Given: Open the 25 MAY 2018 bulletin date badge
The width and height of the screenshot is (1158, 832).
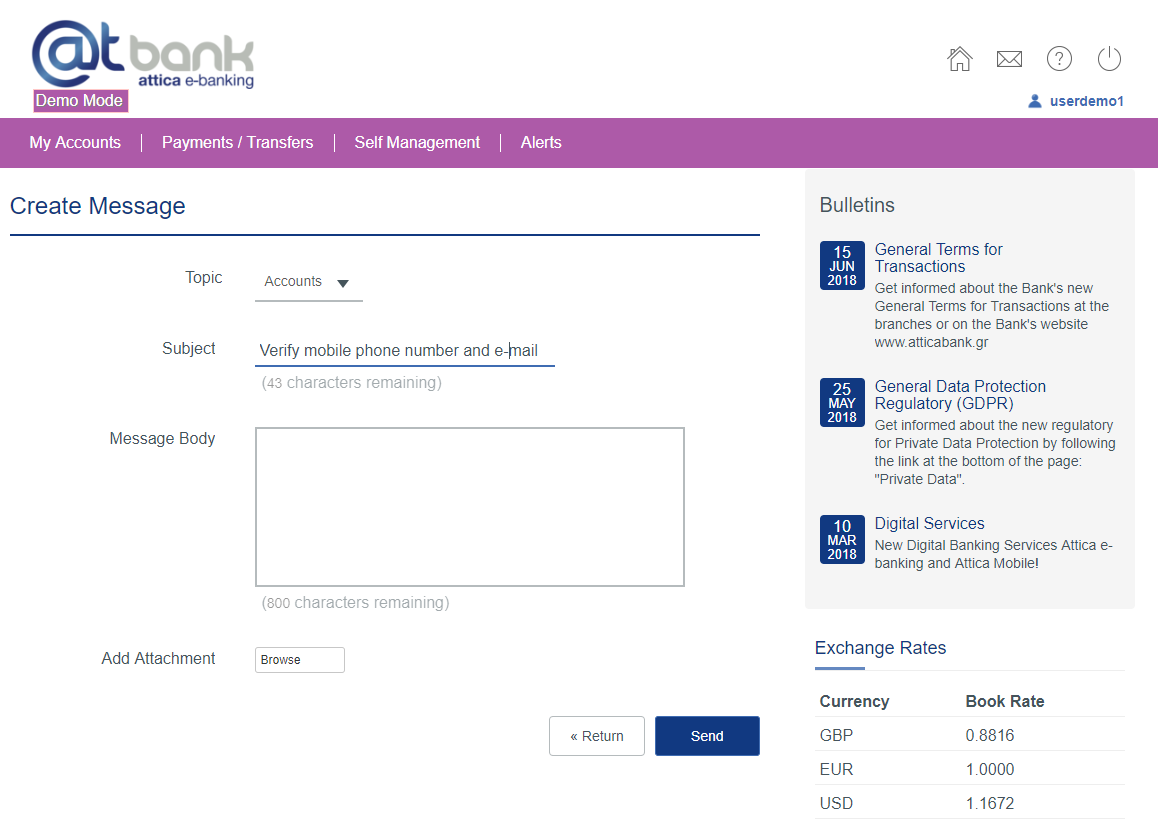Looking at the screenshot, I should coord(842,402).
